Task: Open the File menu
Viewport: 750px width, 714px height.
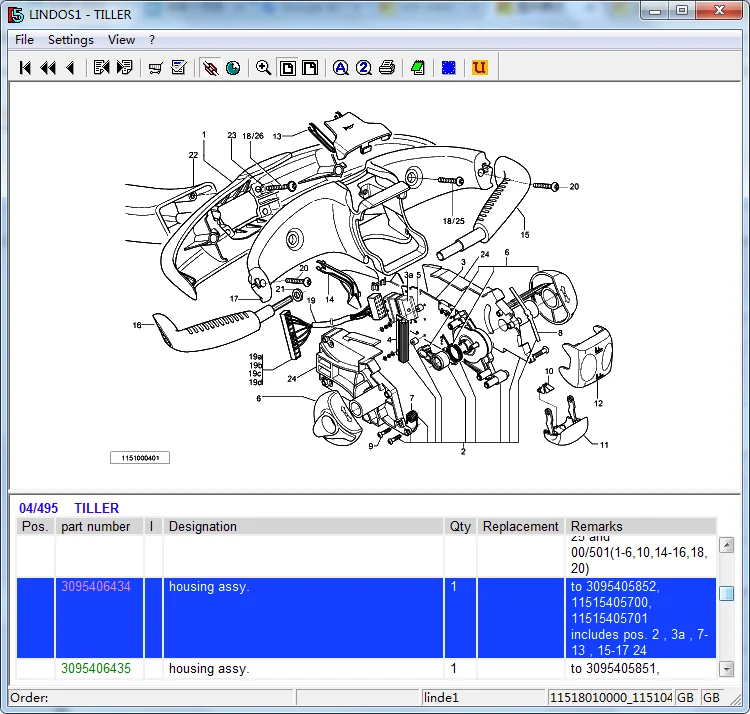Action: click(x=24, y=40)
